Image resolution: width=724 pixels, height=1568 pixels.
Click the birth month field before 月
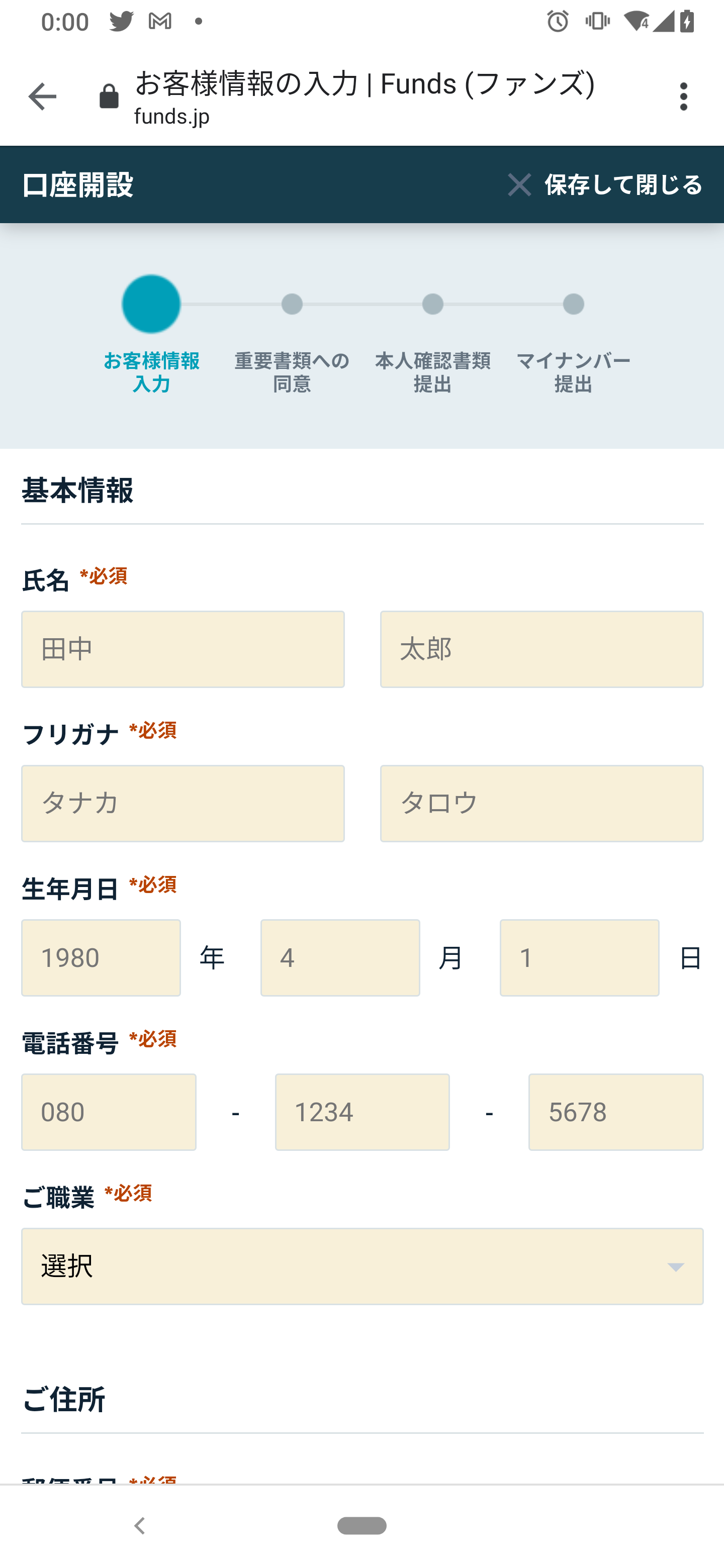click(x=340, y=957)
